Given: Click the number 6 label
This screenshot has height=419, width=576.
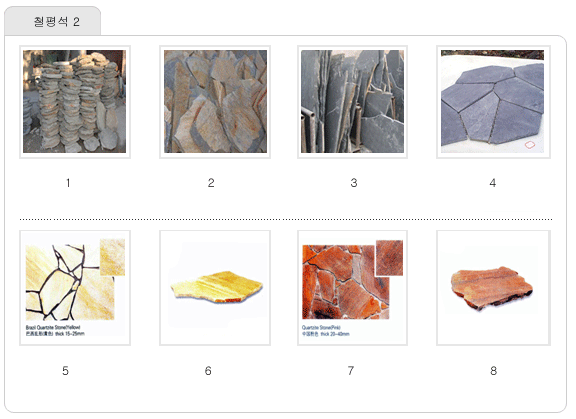Looking at the screenshot, I should (x=208, y=371).
